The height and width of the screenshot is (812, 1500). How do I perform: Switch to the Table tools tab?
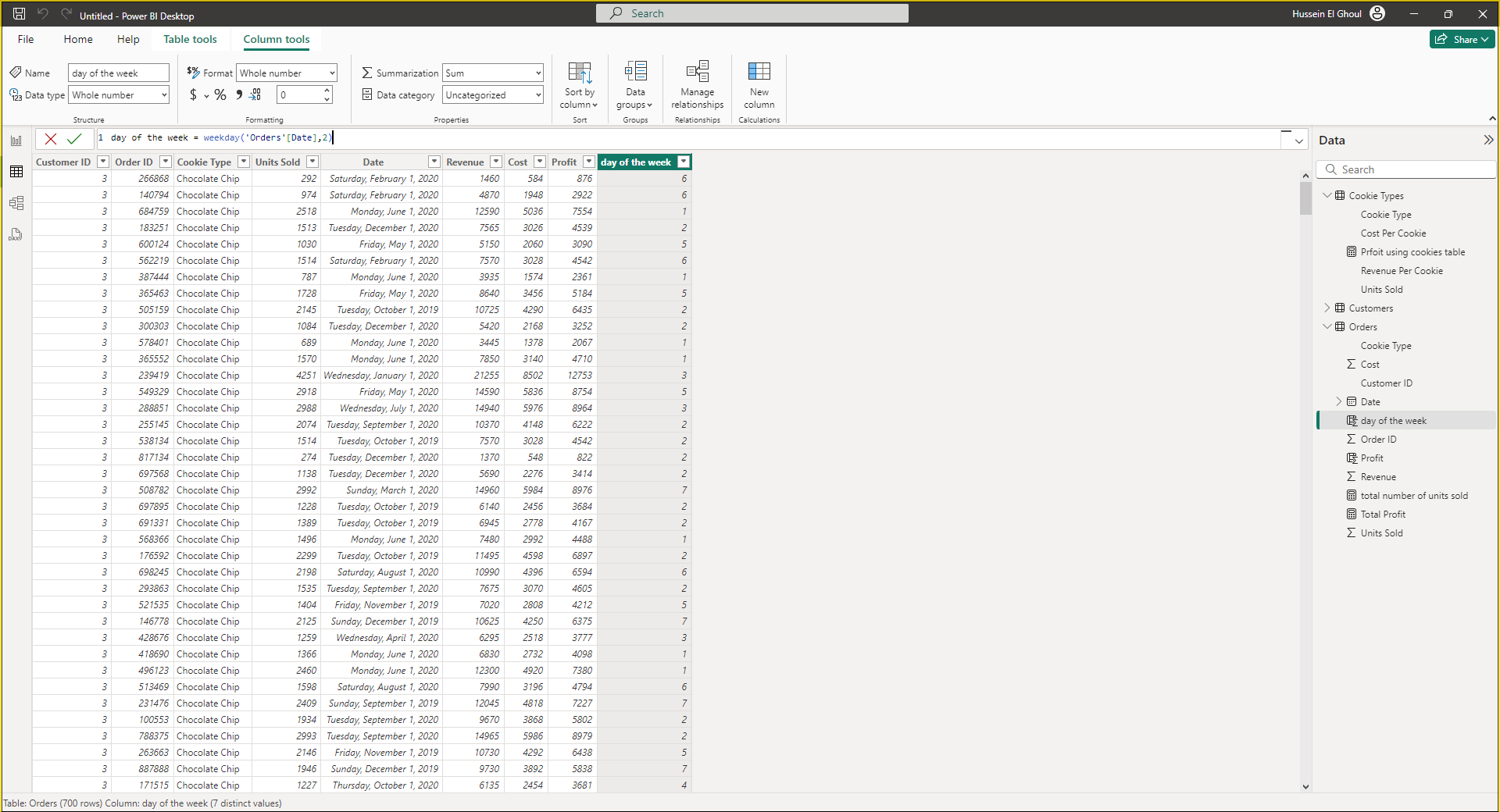(x=190, y=39)
